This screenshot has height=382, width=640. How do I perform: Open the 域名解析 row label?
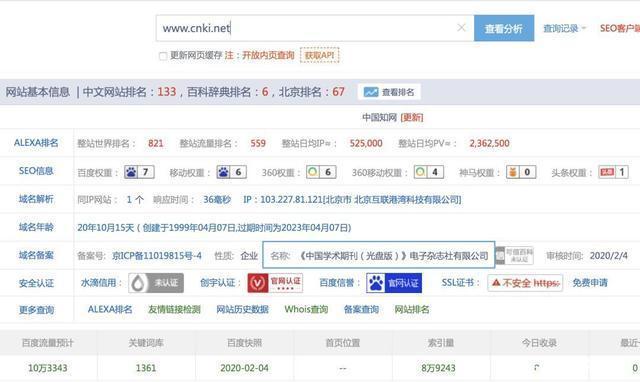tap(36, 199)
